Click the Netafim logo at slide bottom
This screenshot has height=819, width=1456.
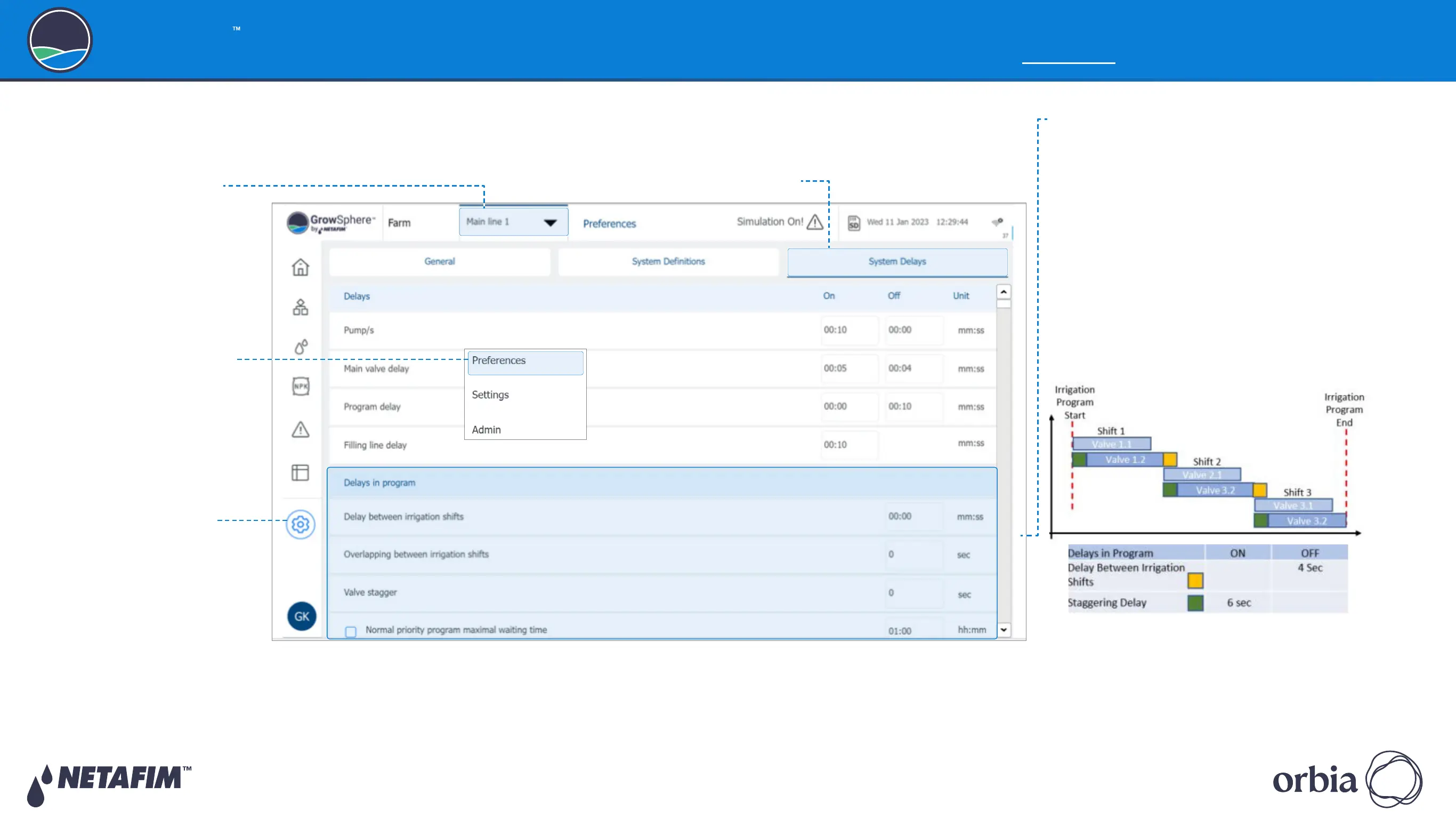(x=109, y=785)
